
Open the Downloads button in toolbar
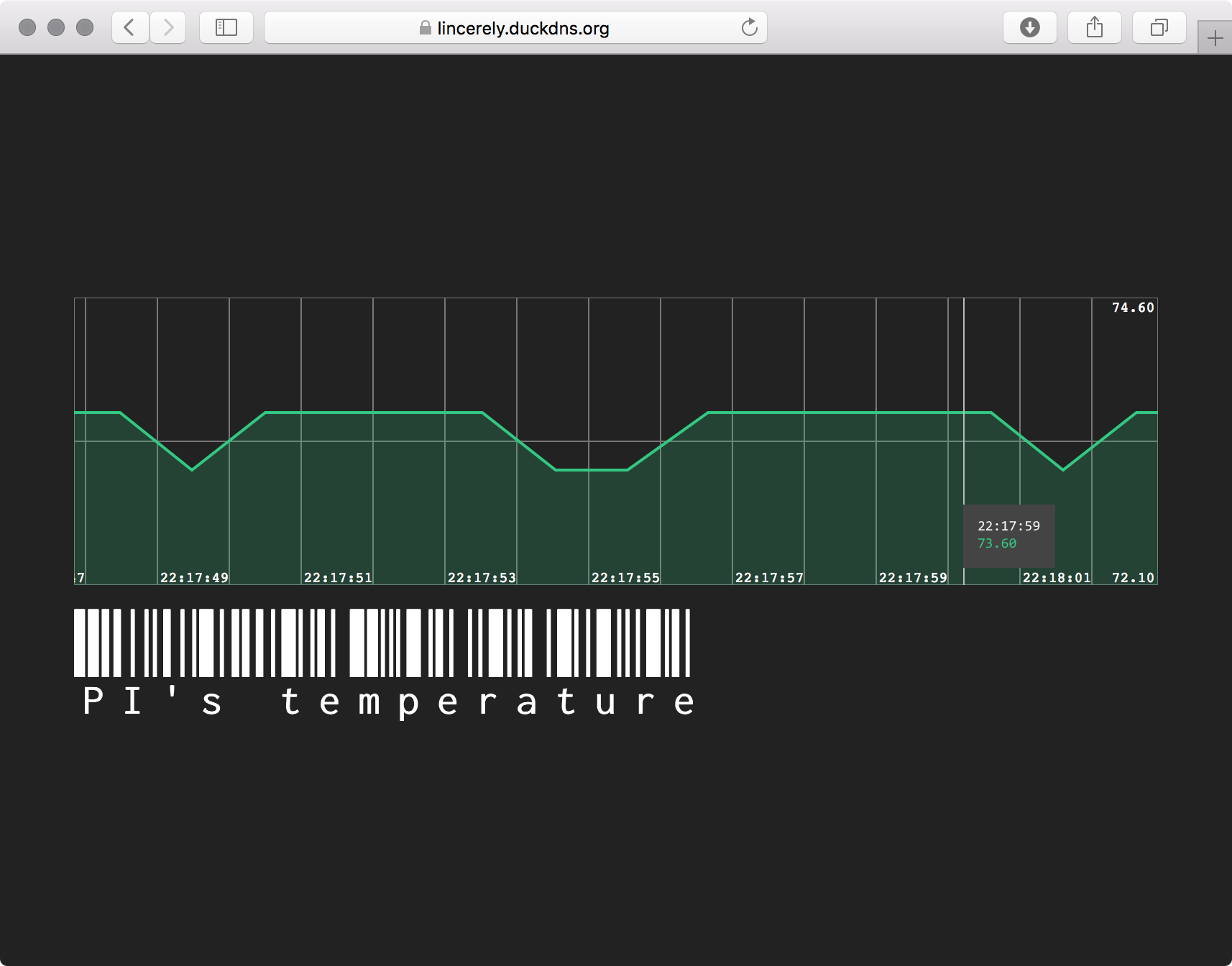coord(1029,28)
